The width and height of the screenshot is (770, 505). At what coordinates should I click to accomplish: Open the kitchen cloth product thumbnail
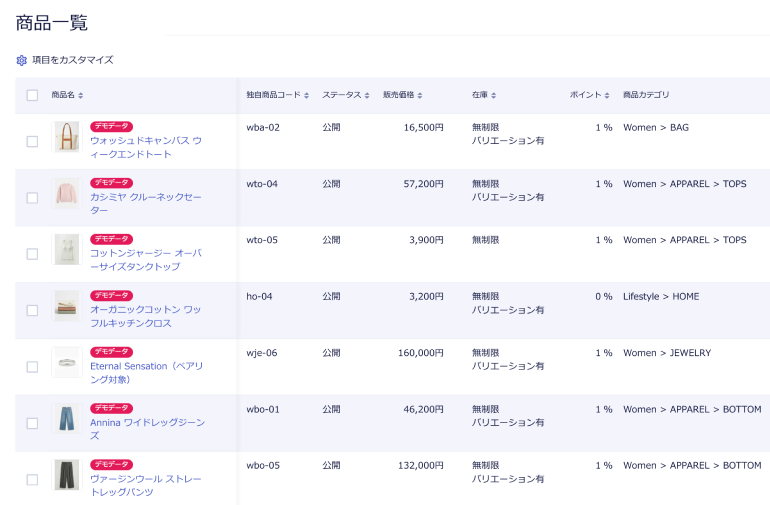(67, 306)
